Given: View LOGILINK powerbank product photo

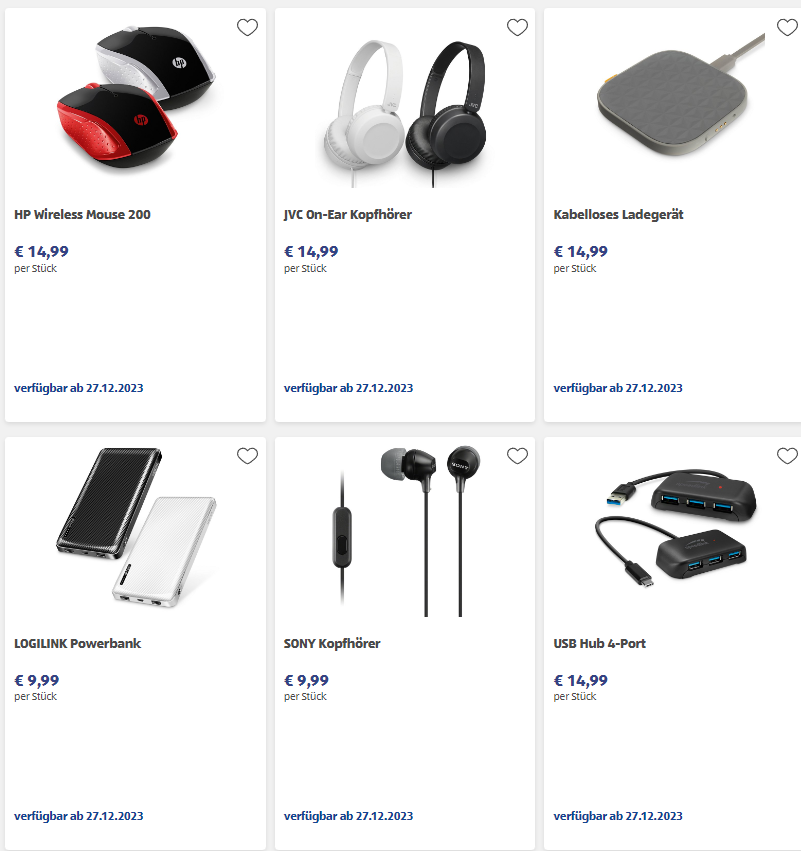Looking at the screenshot, I should point(136,528).
